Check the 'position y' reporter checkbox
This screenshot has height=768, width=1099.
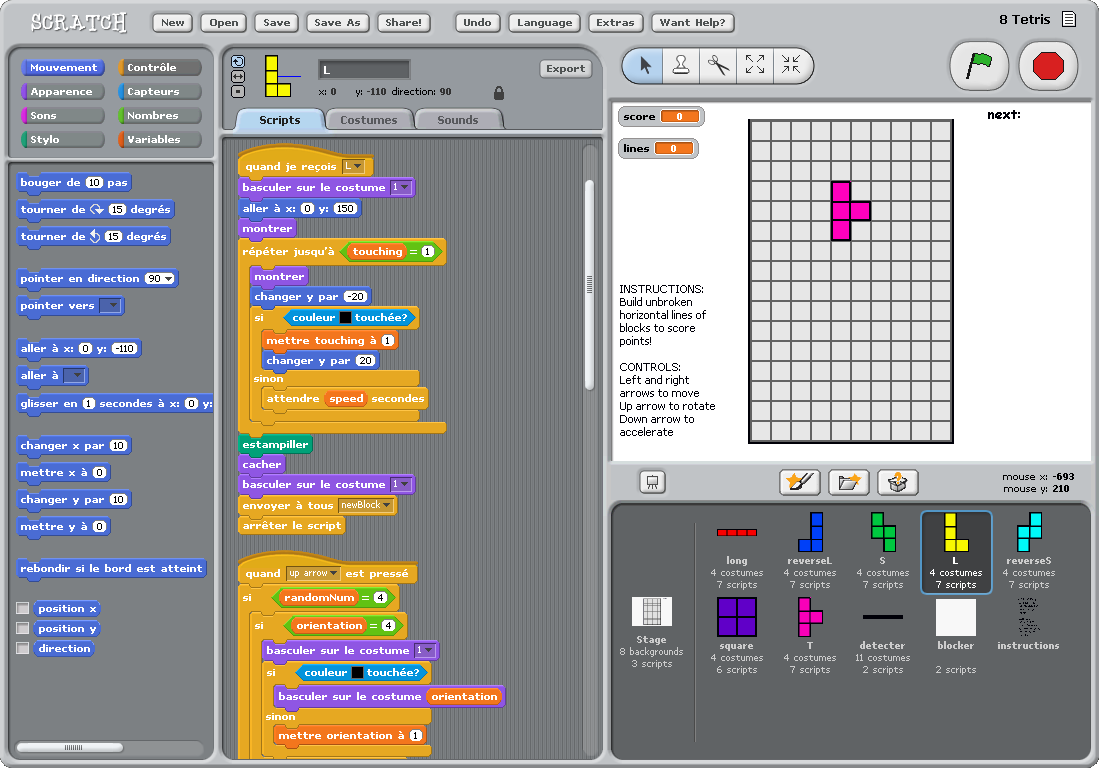point(23,628)
